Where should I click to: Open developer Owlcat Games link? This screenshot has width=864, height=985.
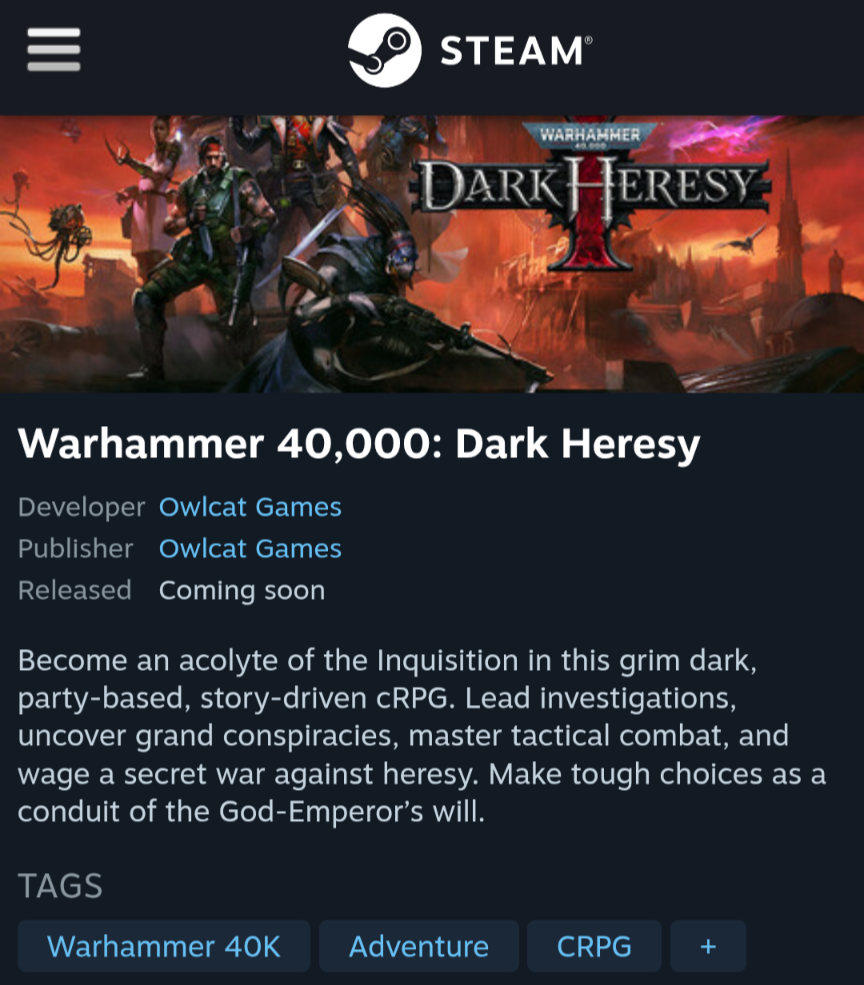[250, 507]
